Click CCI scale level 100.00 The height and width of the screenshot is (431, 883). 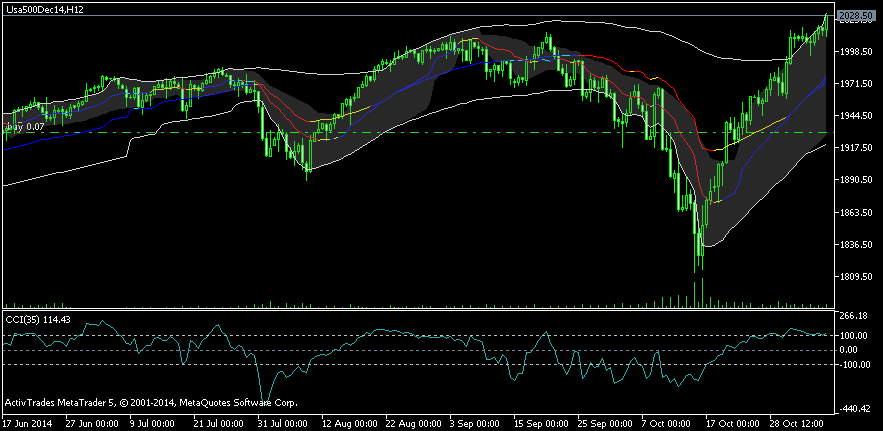[x=854, y=336]
